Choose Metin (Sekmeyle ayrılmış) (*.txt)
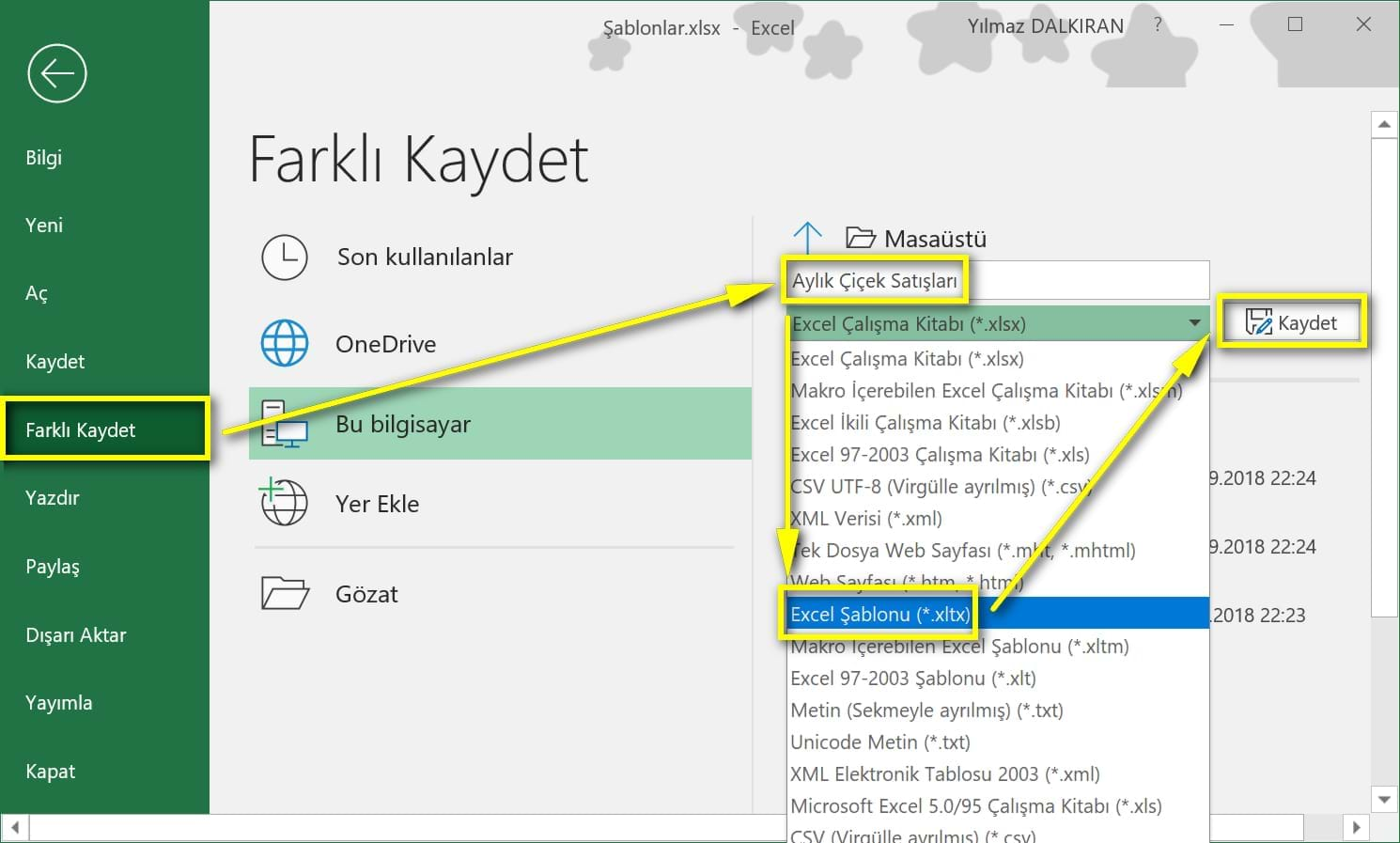 [997, 710]
